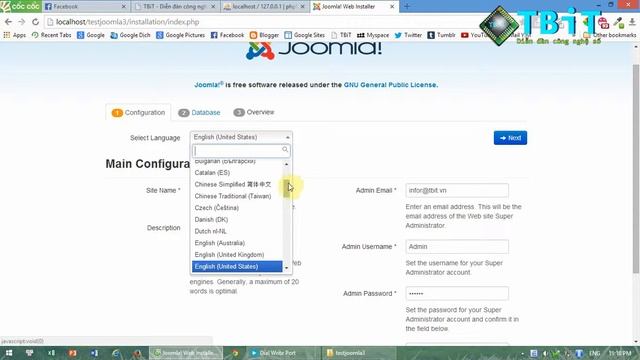Go to the Database installer step tab
Image resolution: width=640 pixels, height=360 pixels.
[x=199, y=113]
